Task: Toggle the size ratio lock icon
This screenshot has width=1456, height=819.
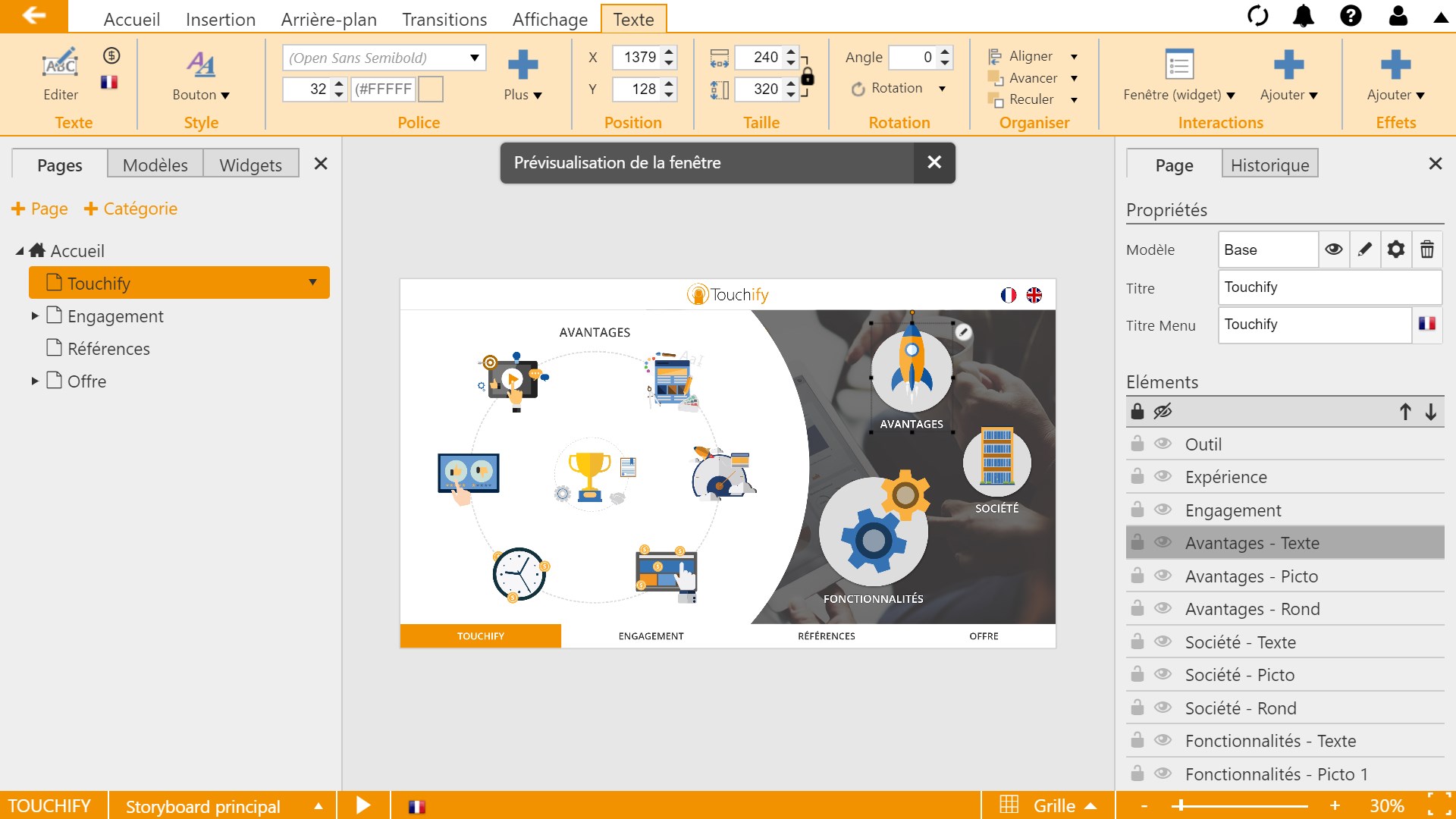Action: [x=808, y=77]
